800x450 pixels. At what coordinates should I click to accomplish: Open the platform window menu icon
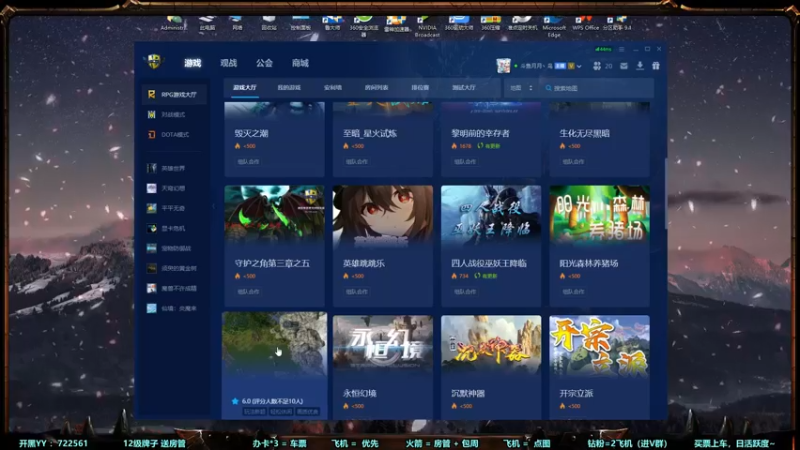click(x=621, y=49)
